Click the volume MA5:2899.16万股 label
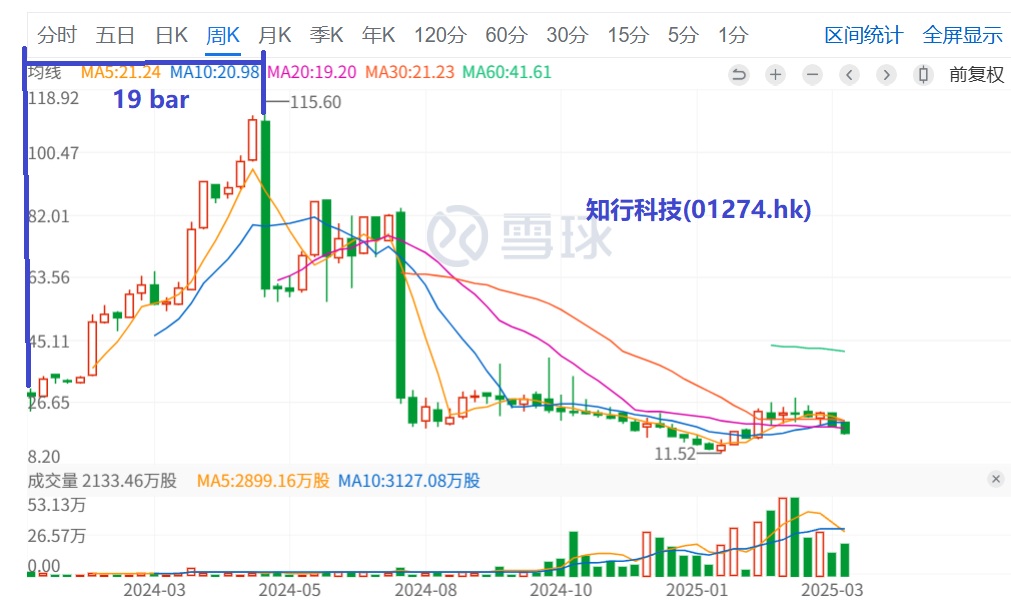The width and height of the screenshot is (1011, 603). tap(263, 481)
